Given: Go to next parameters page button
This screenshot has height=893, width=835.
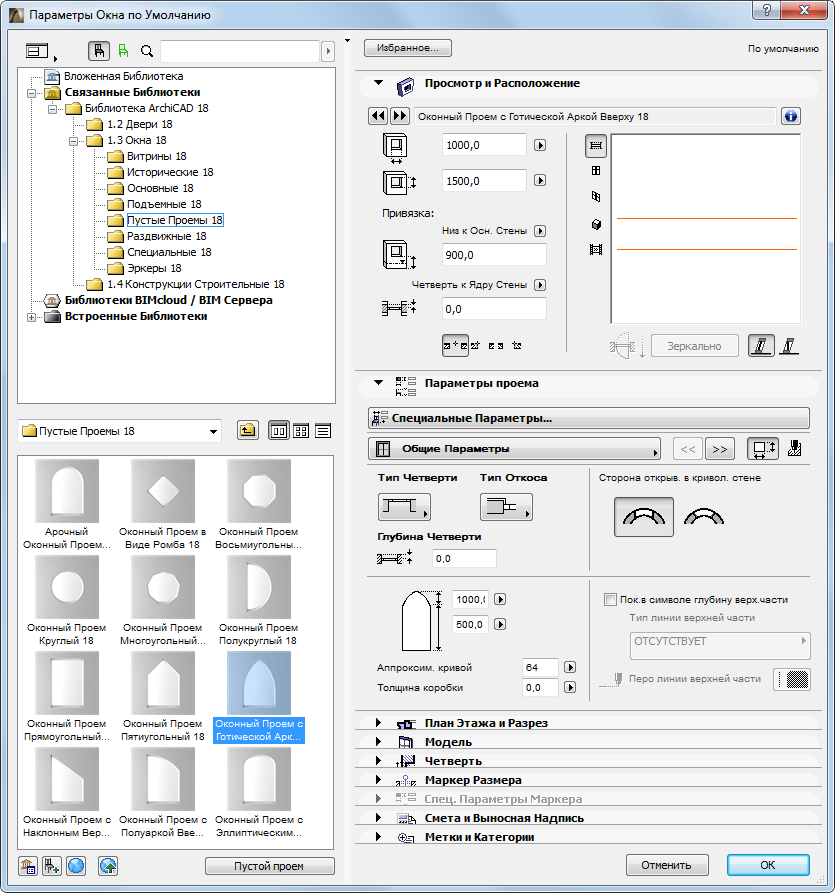Looking at the screenshot, I should 720,449.
